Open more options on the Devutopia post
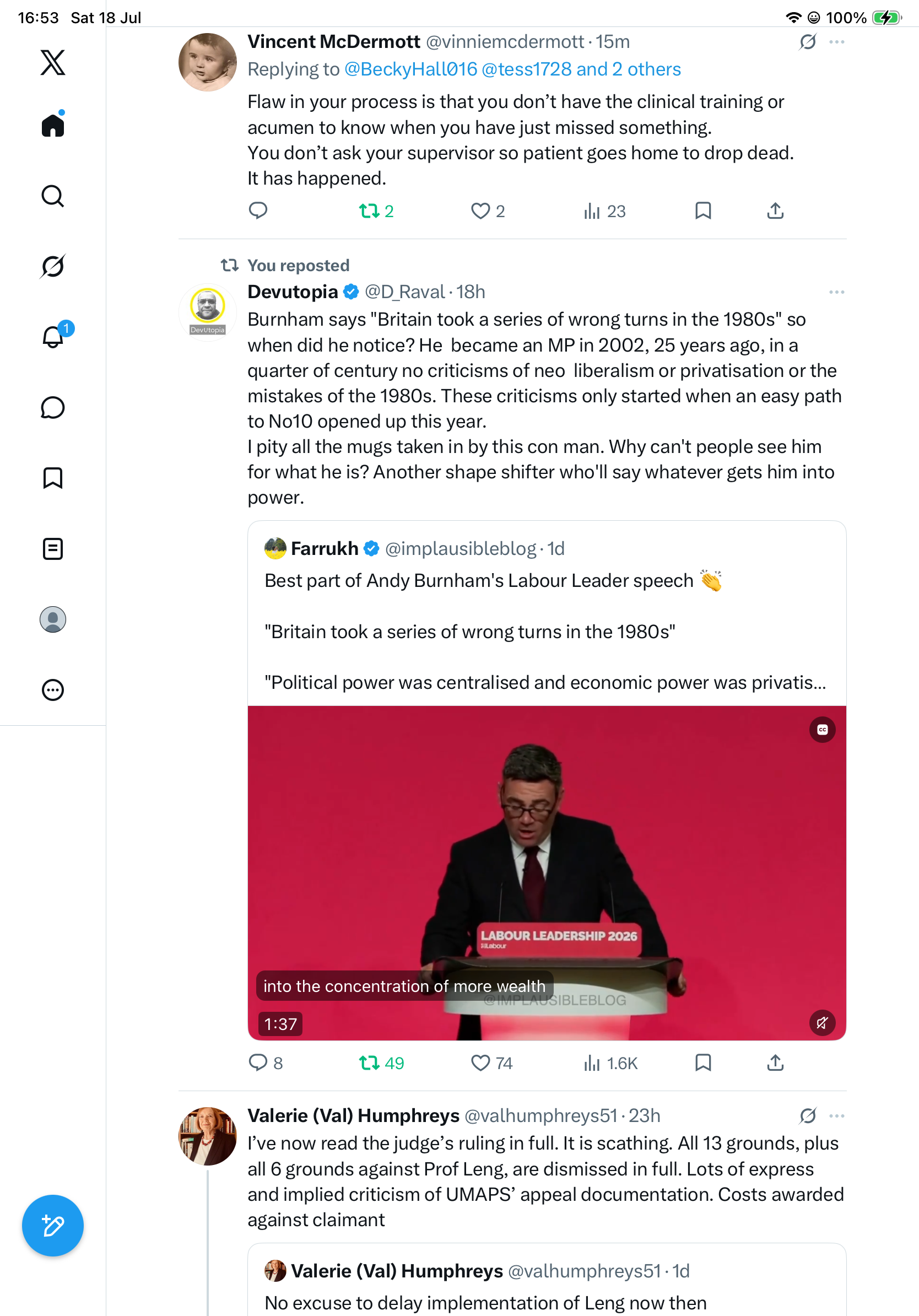Image resolution: width=919 pixels, height=1316 pixels. click(836, 292)
